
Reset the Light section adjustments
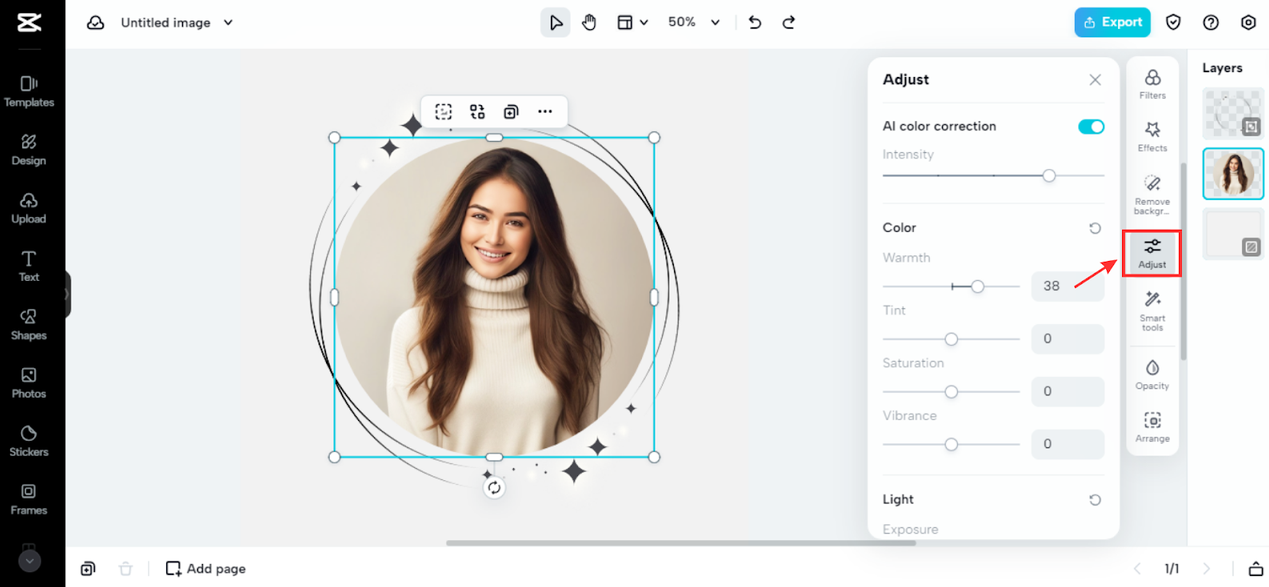coord(1095,500)
